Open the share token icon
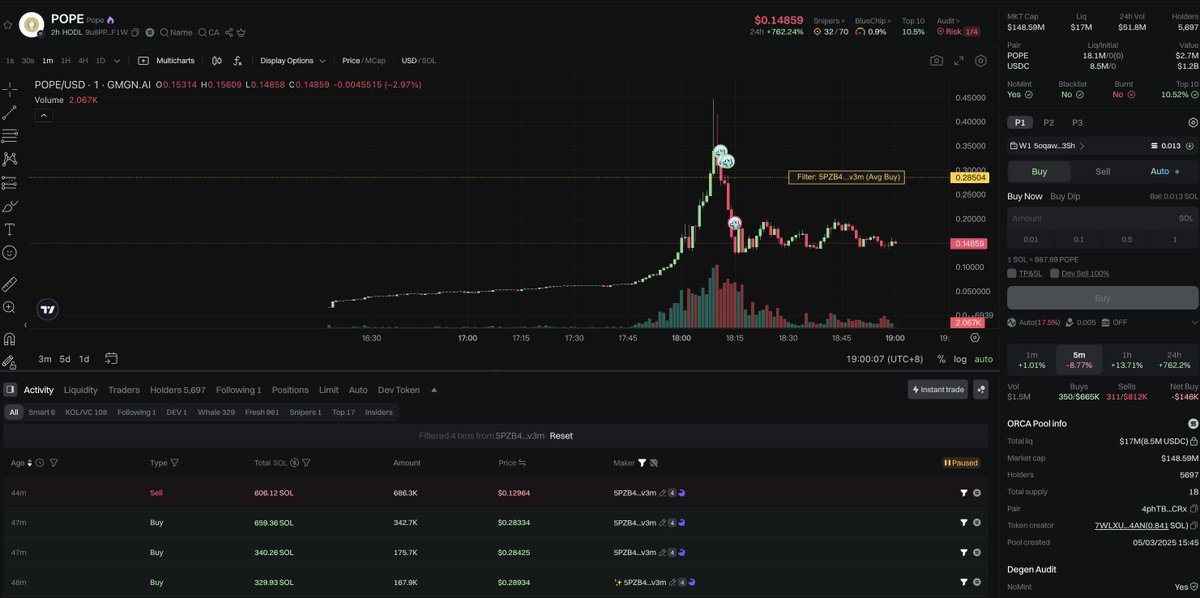 click(229, 33)
